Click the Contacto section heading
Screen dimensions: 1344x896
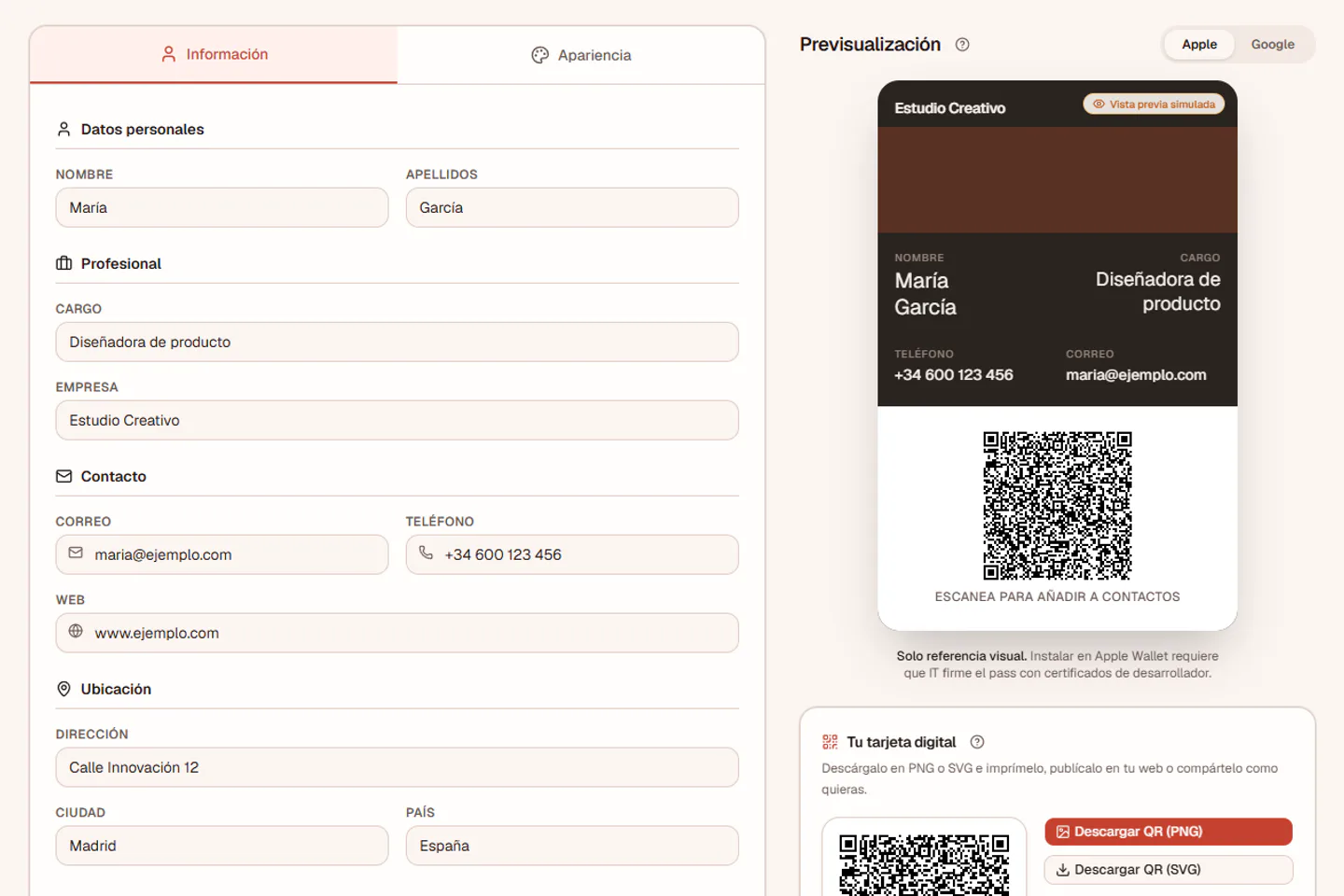113,476
